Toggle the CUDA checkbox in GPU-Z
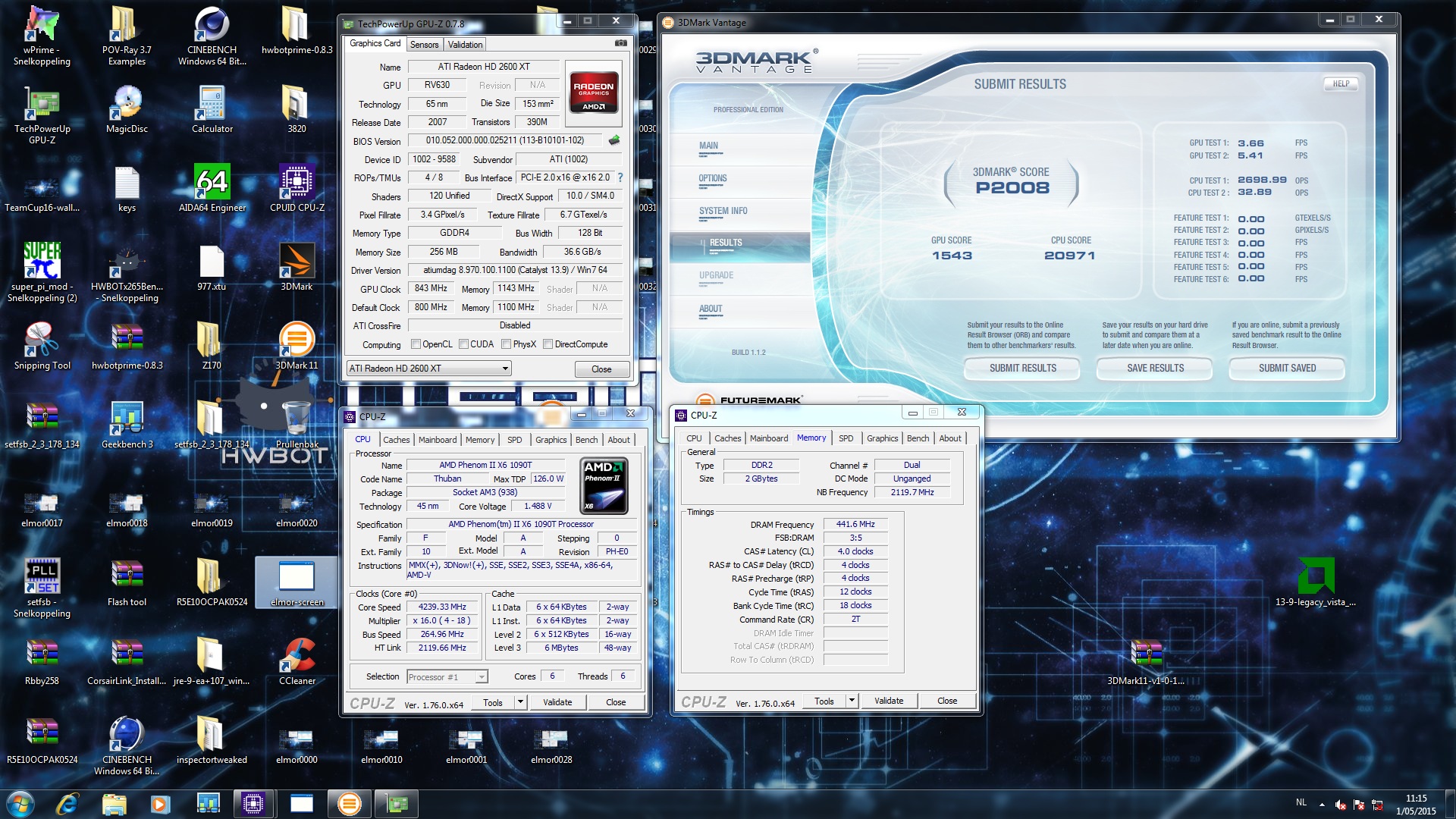 tap(463, 344)
